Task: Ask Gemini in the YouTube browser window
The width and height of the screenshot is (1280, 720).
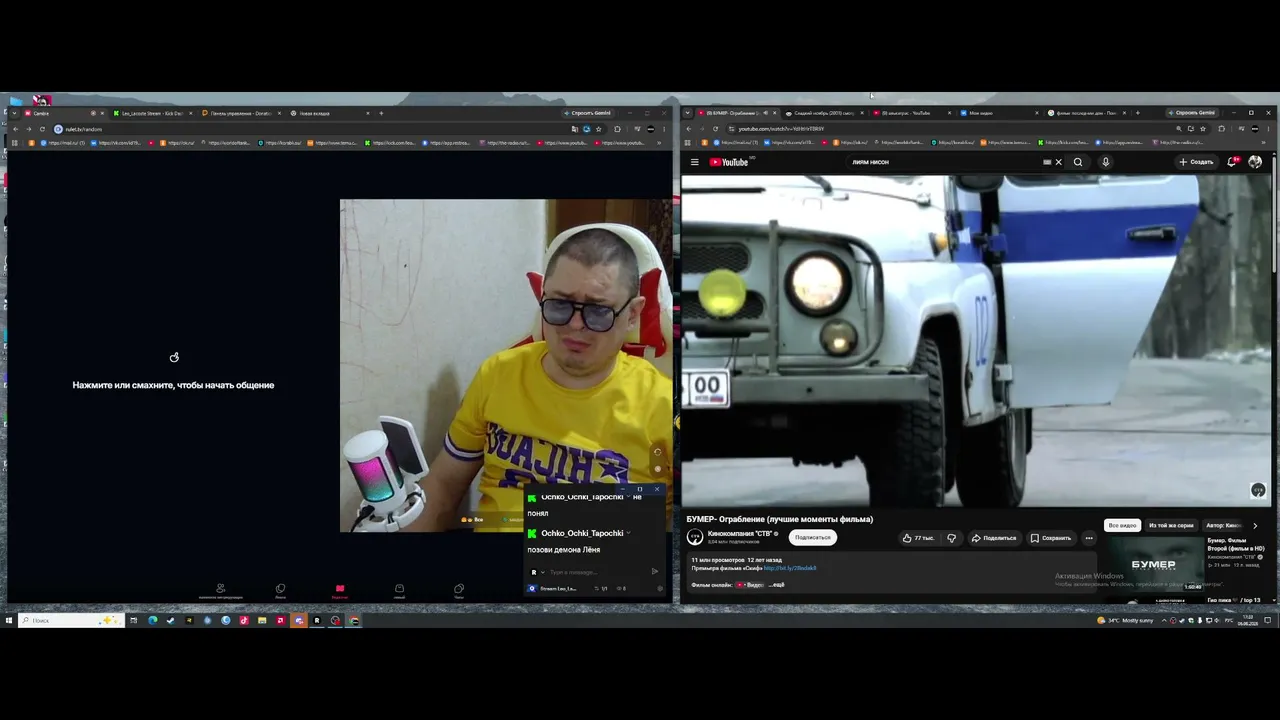Action: [1191, 113]
